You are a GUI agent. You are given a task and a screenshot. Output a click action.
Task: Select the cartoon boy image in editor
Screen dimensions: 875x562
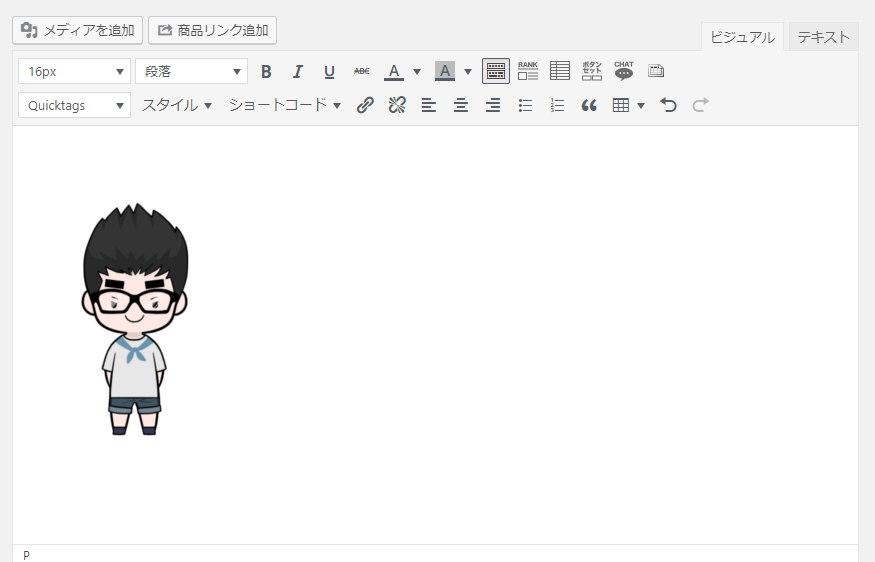(134, 319)
